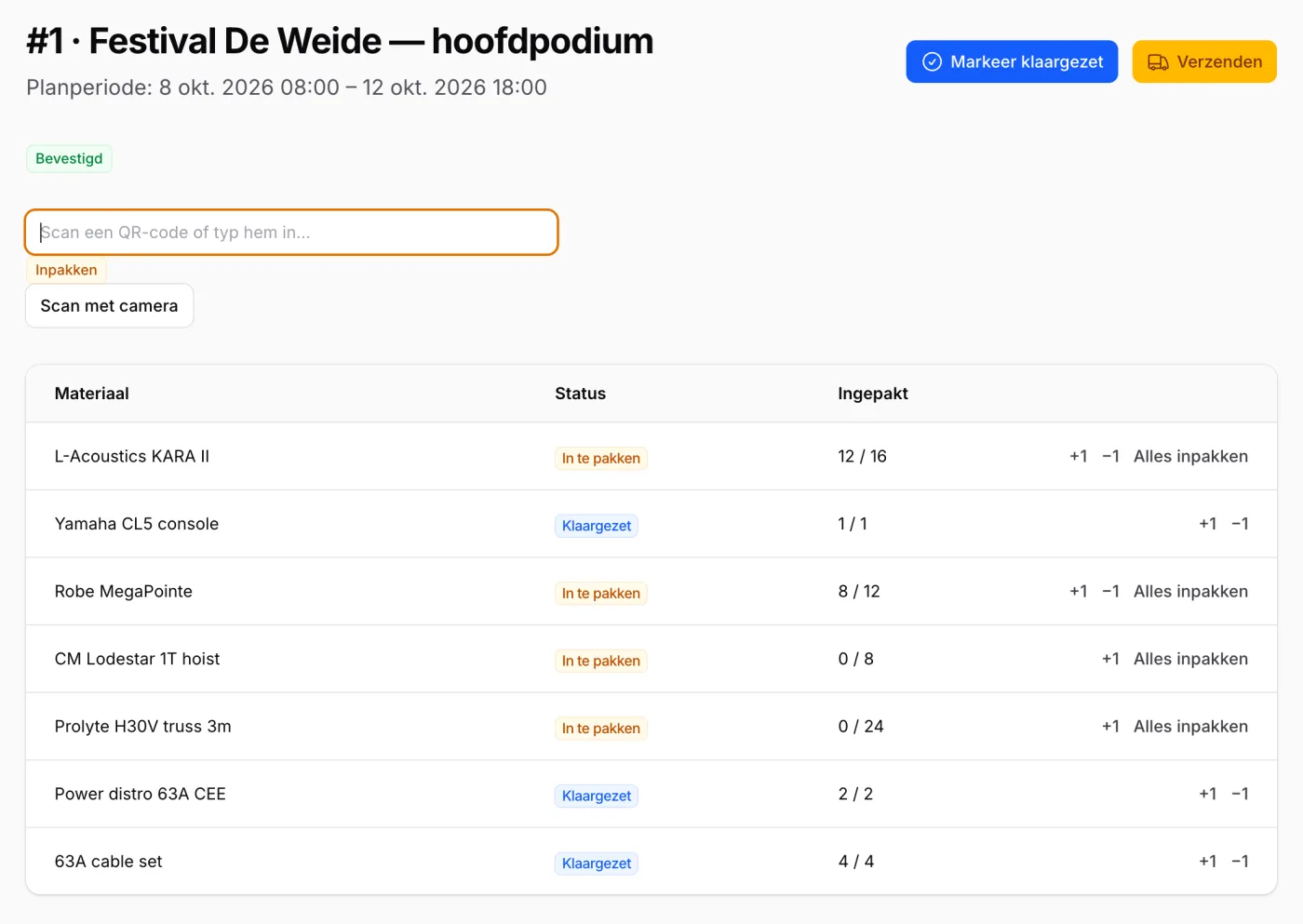Click the Planperiode date range text
This screenshot has width=1303, height=924.
tap(287, 87)
